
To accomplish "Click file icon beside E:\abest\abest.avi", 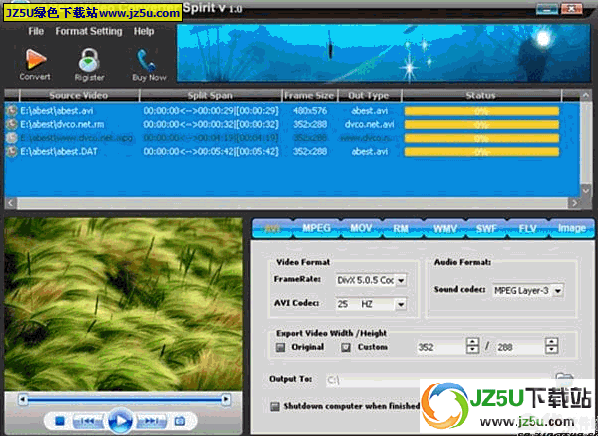I will click(12, 111).
